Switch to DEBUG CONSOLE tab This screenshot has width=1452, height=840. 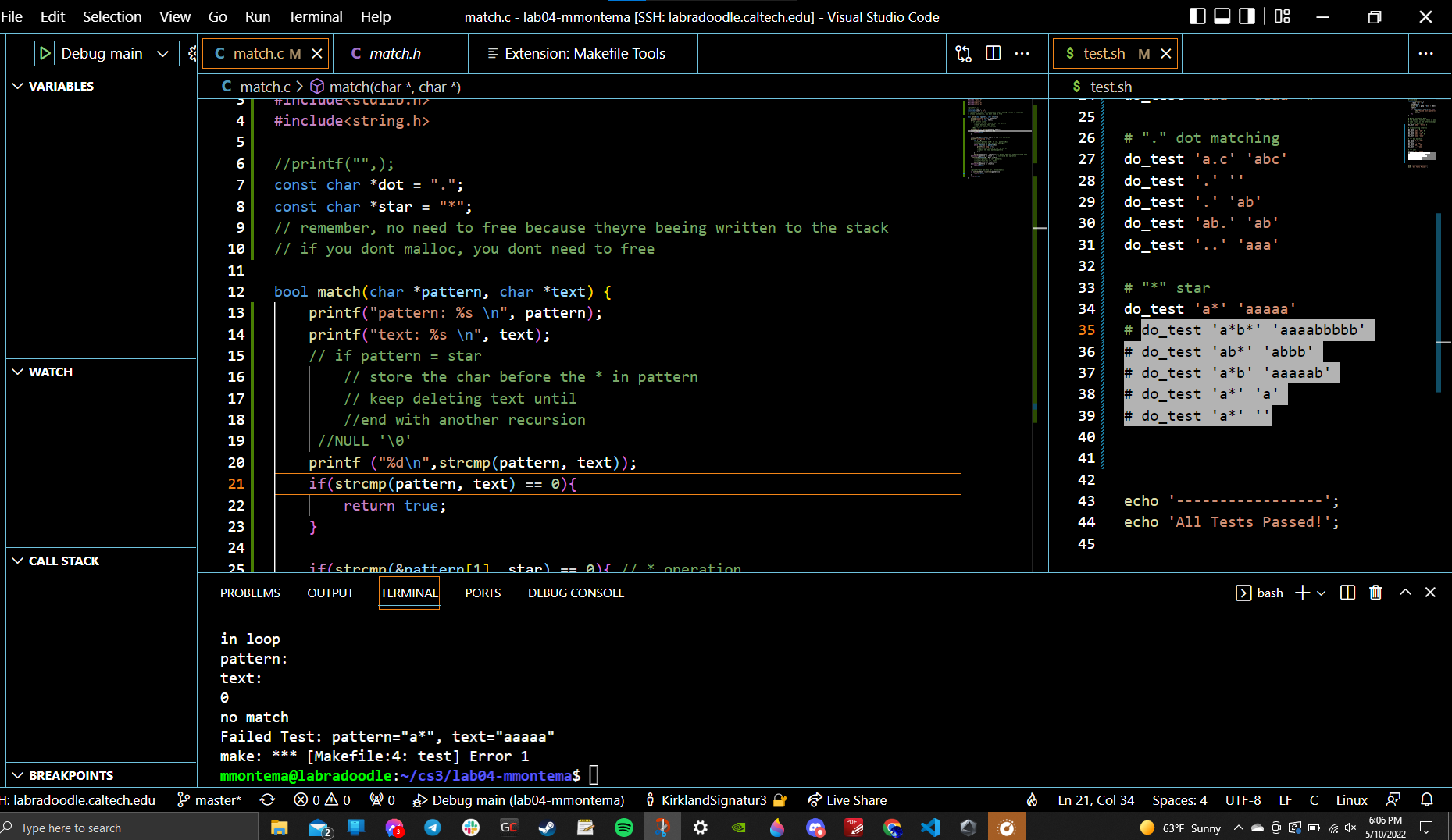click(x=576, y=593)
